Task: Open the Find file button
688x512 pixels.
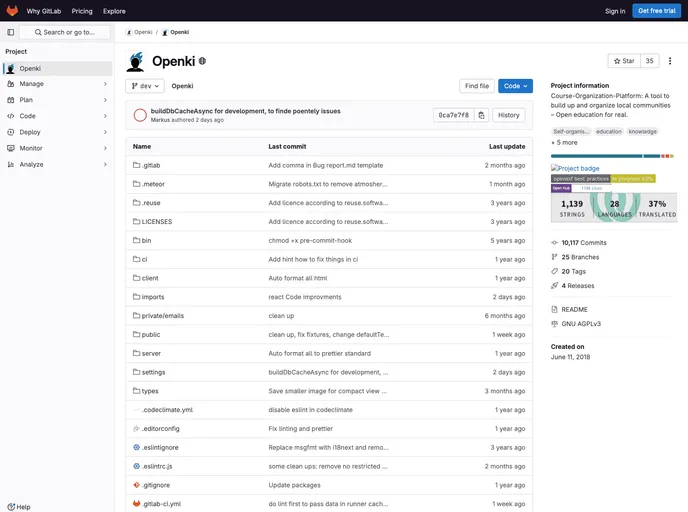Action: click(477, 86)
